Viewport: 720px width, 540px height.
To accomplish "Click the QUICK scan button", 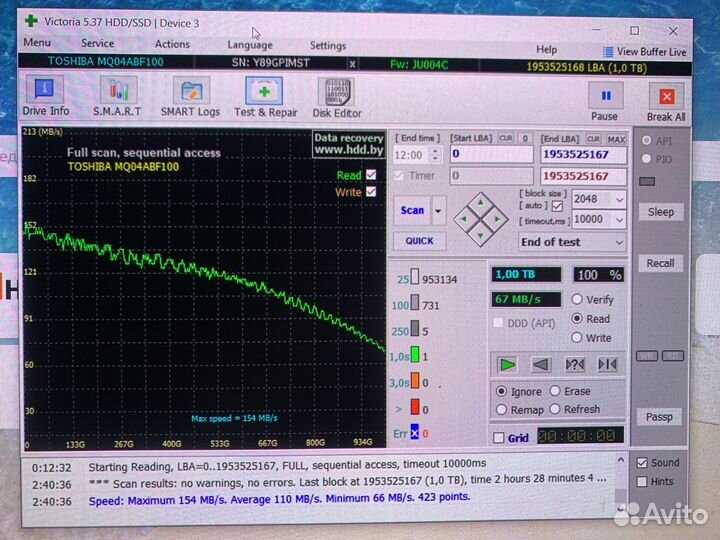I will pos(419,241).
